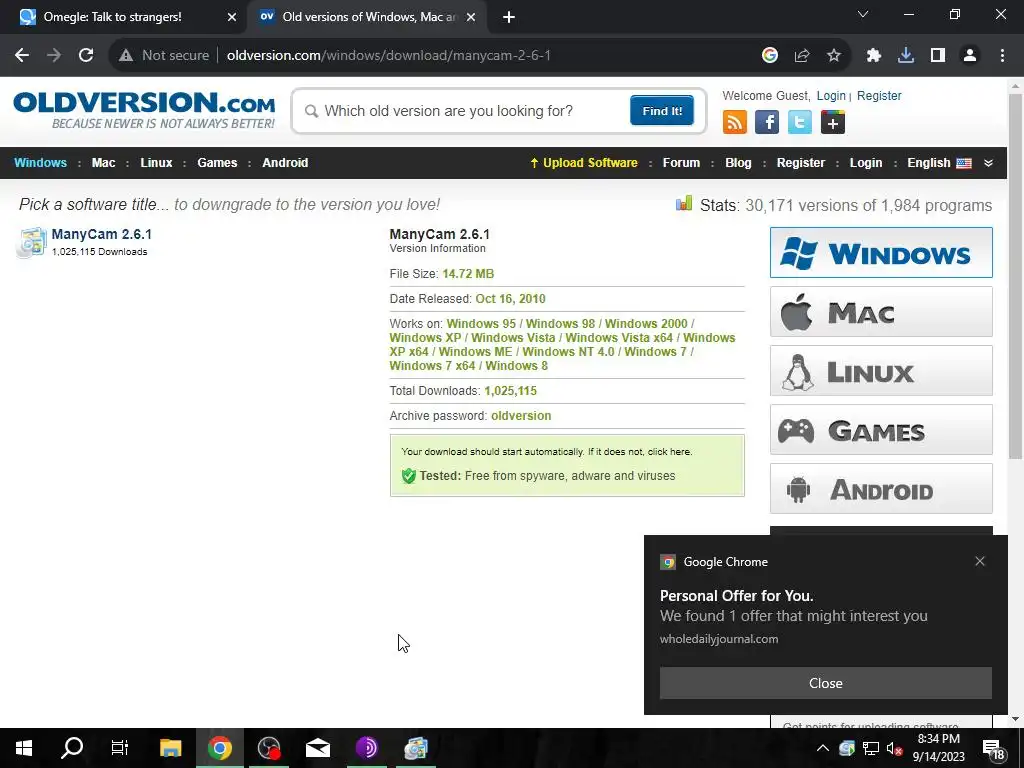Screen dimensions: 1024x768
Task: Open Chrome three-dot menu
Action: click(1002, 56)
